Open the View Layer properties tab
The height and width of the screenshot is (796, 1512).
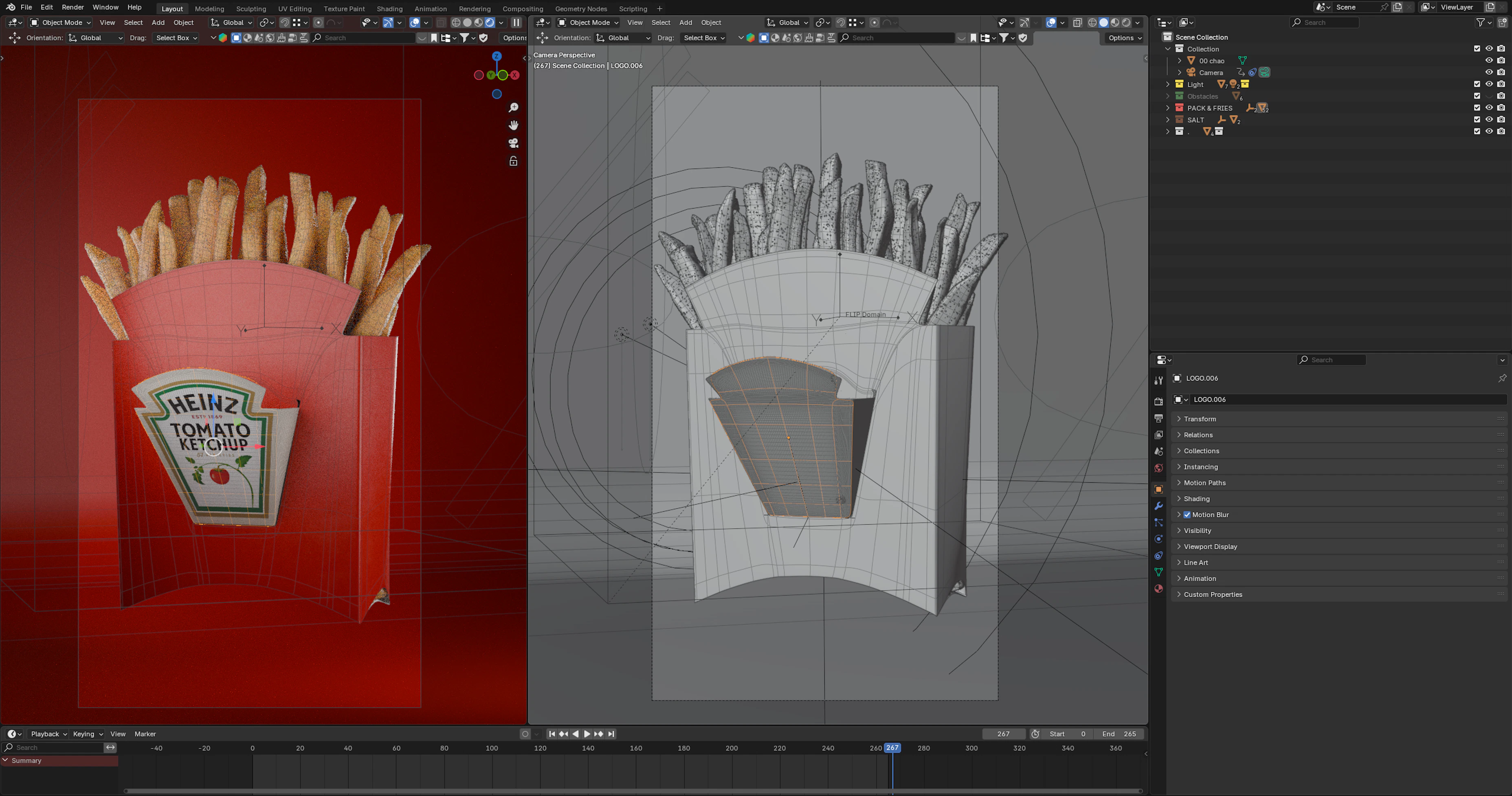tap(1158, 435)
